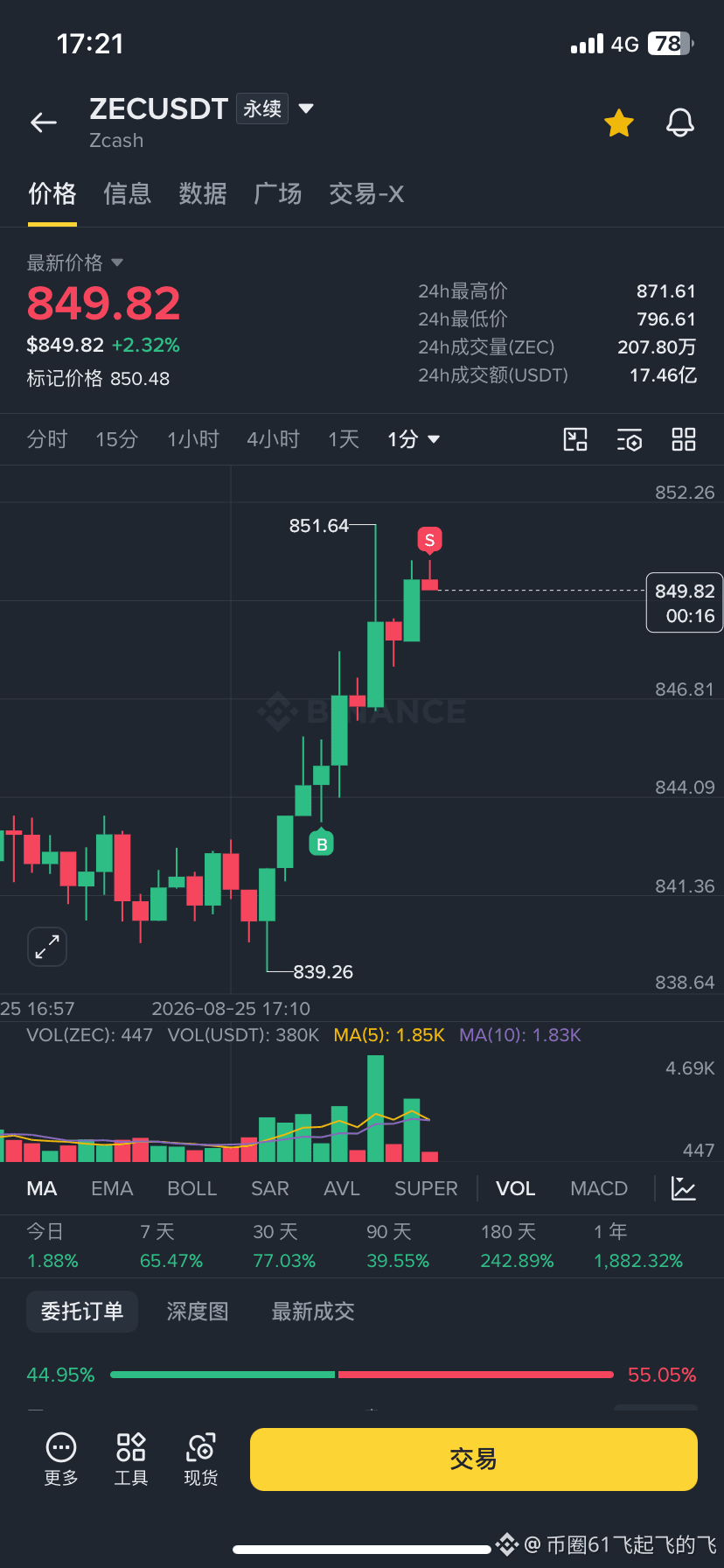Open the 工具 tools icon
The width and height of the screenshot is (724, 1568).
pyautogui.click(x=131, y=1459)
